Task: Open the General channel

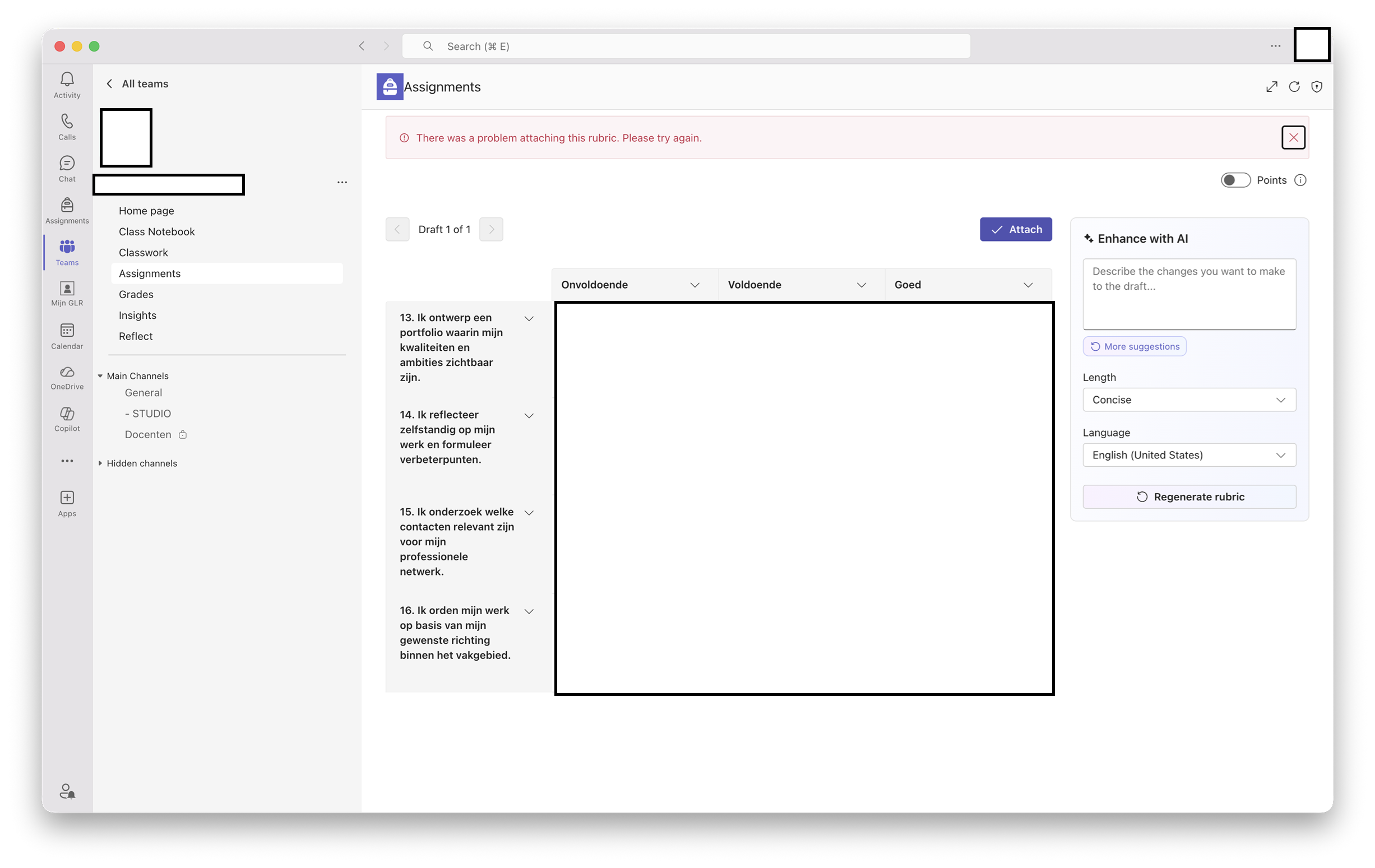Action: (143, 393)
